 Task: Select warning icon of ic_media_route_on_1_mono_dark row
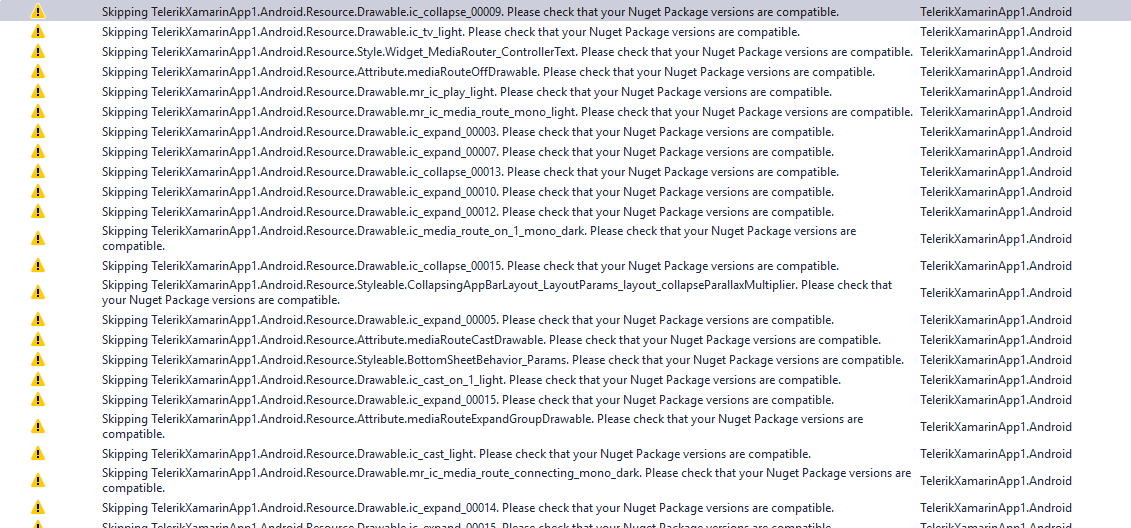pyautogui.click(x=38, y=239)
